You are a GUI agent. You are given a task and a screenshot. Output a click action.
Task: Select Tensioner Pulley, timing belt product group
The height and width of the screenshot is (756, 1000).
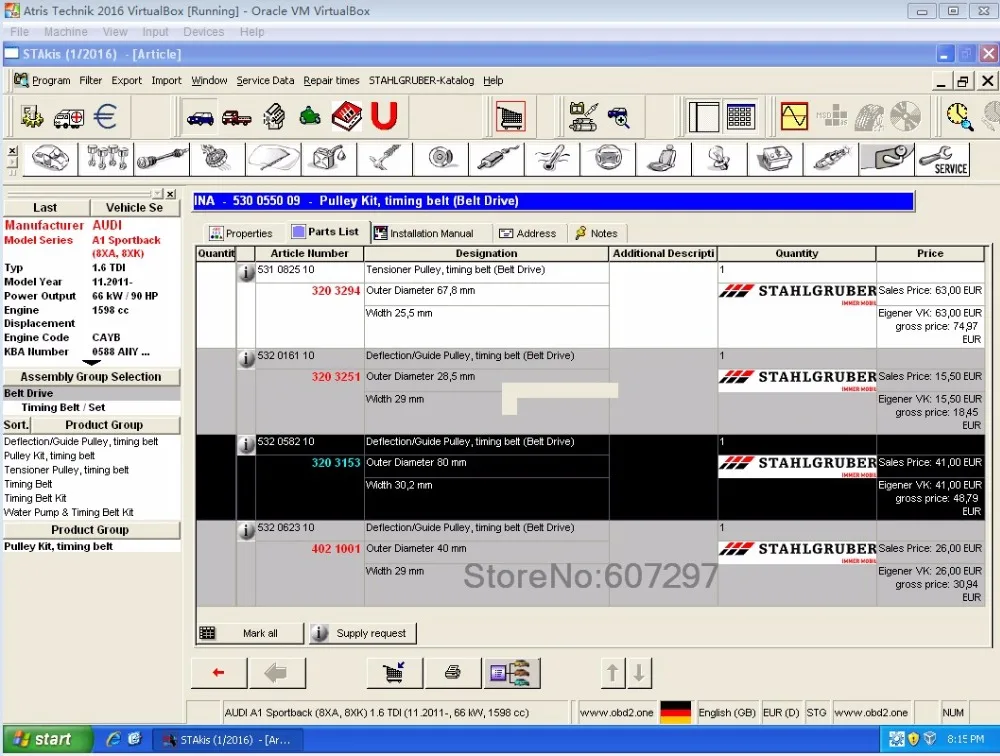66,470
